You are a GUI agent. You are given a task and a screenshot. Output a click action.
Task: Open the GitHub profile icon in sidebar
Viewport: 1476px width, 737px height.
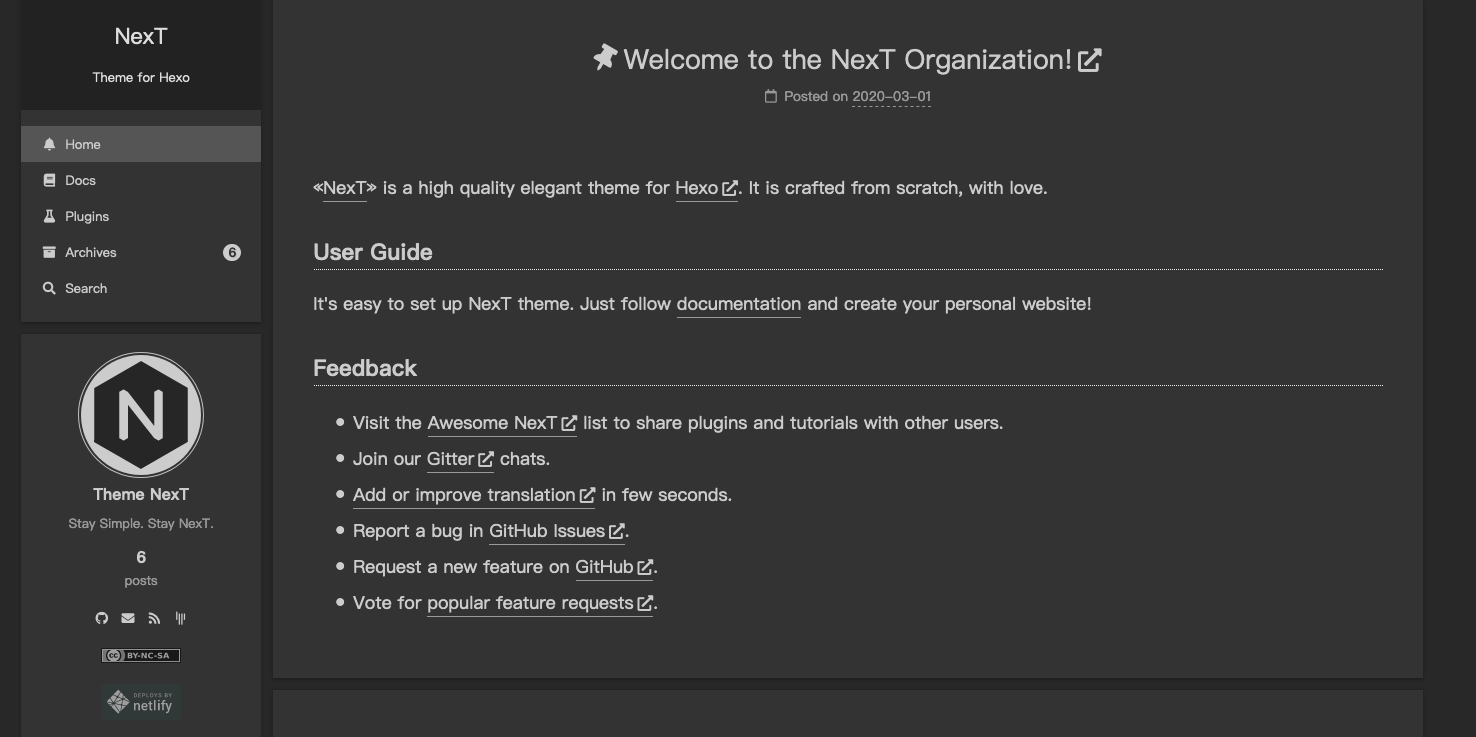(101, 618)
